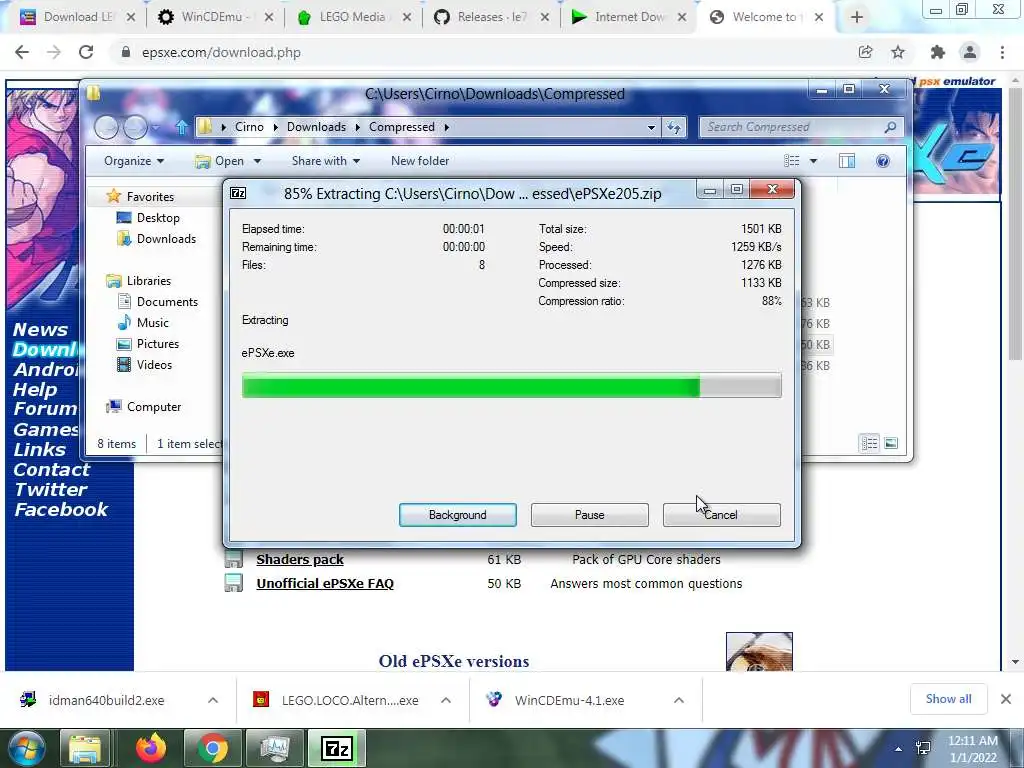Click the Explorer Forward navigation button
Screen dimensions: 1024x768
(x=135, y=127)
